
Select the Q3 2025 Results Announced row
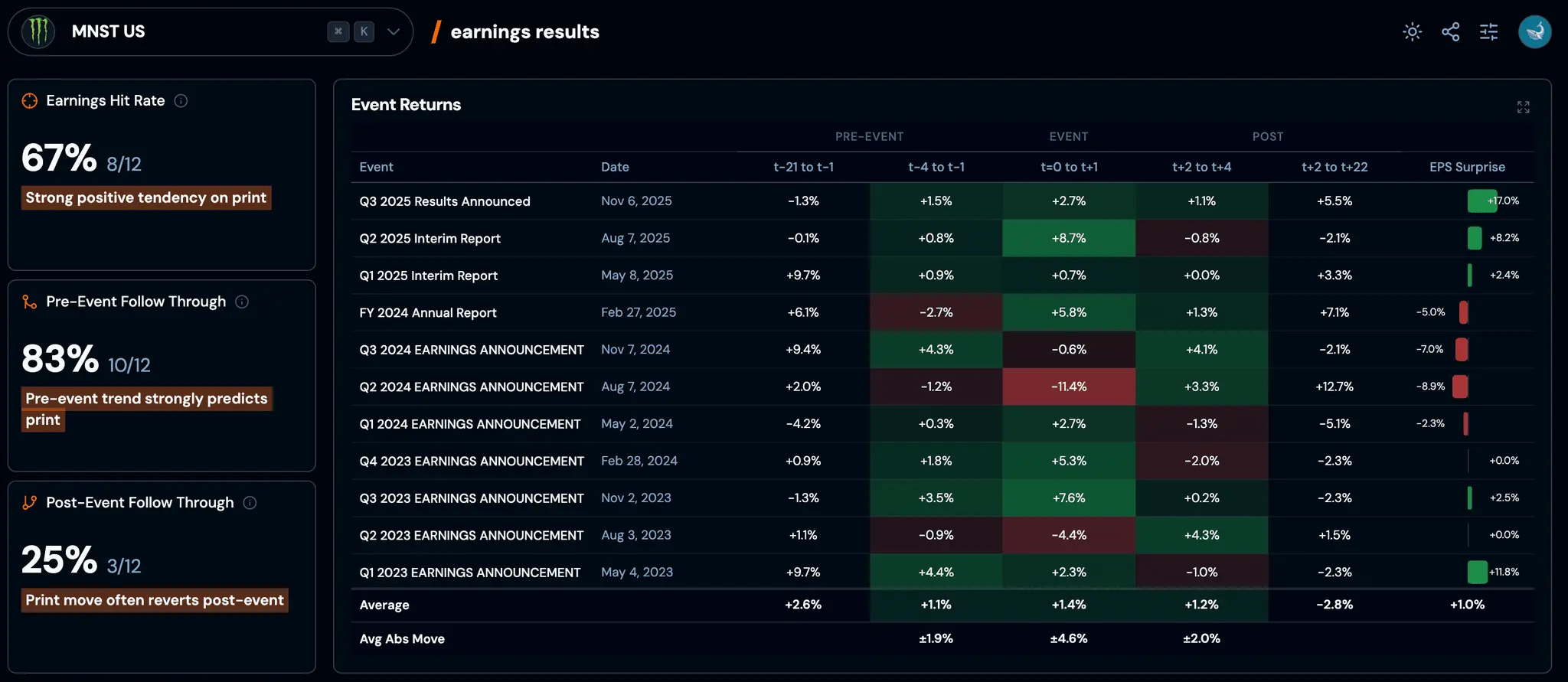point(942,201)
